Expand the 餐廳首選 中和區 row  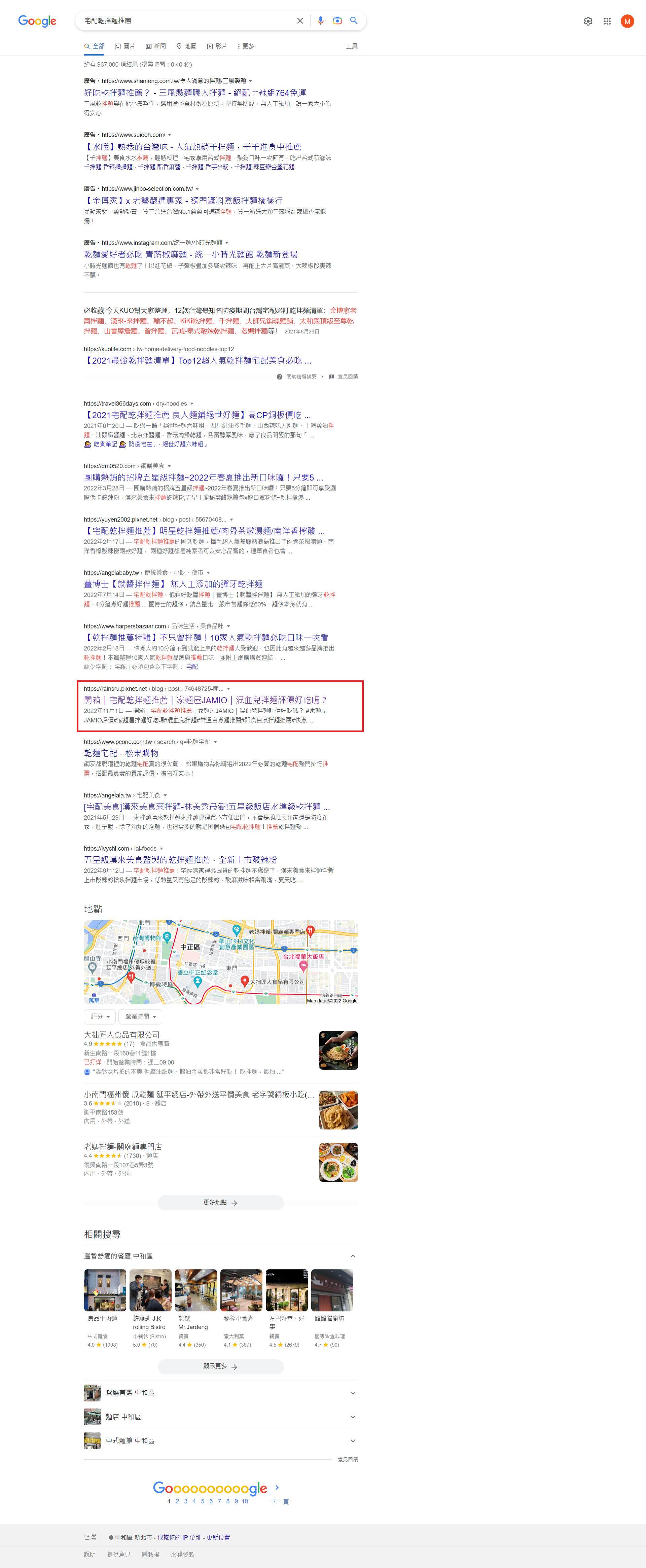click(220, 1393)
